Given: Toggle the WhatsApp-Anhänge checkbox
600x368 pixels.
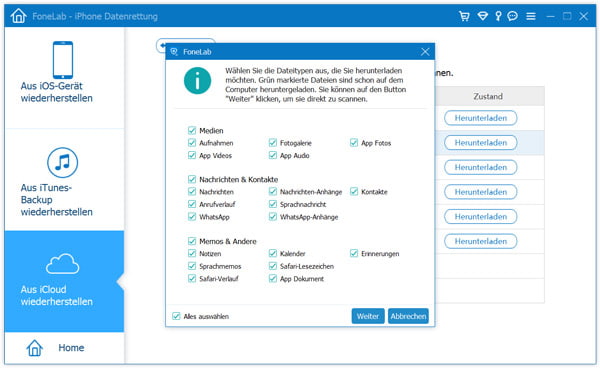Looking at the screenshot, I should pos(273,217).
